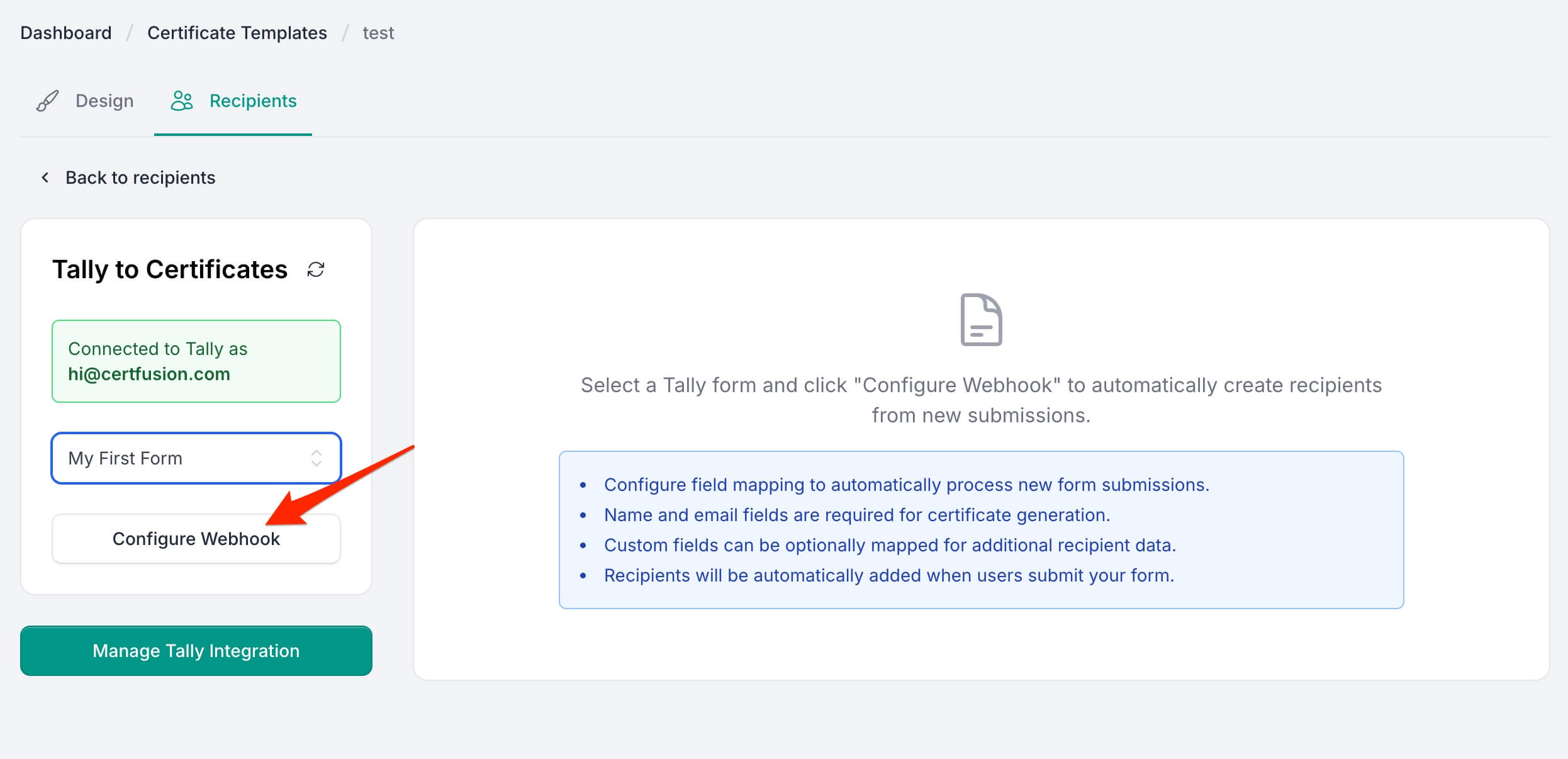Click the Name and email fields required note
This screenshot has height=759, width=1568.
(x=856, y=515)
